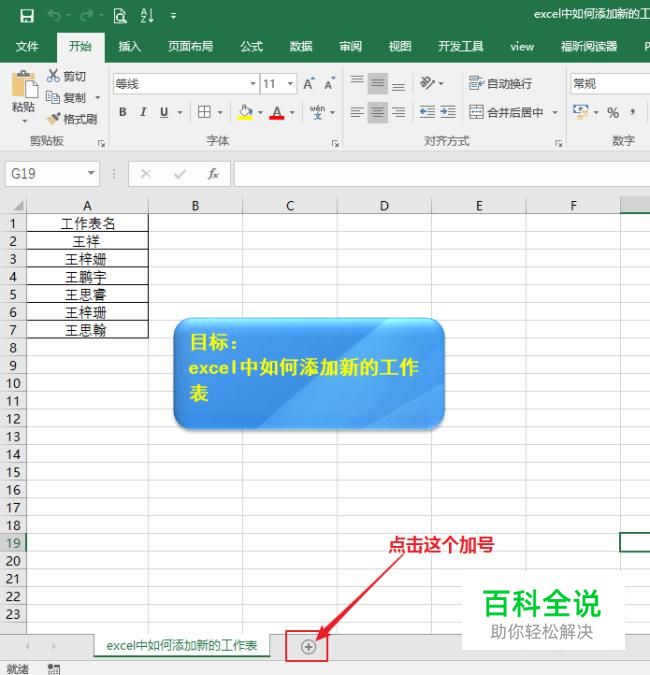This screenshot has height=675, width=650.
Task: Click the Sort A to Z icon
Action: [147, 16]
